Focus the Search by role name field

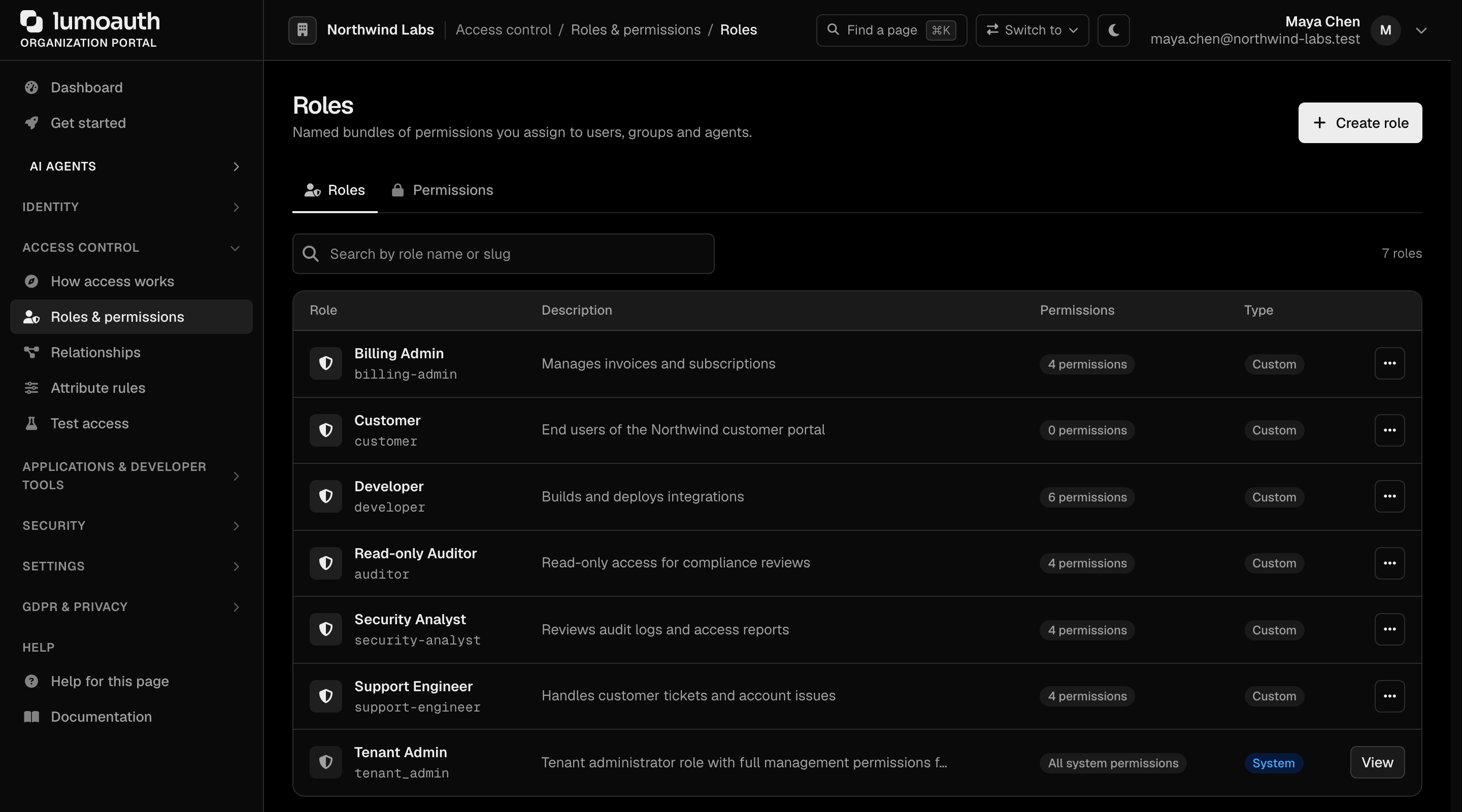pyautogui.click(x=504, y=254)
